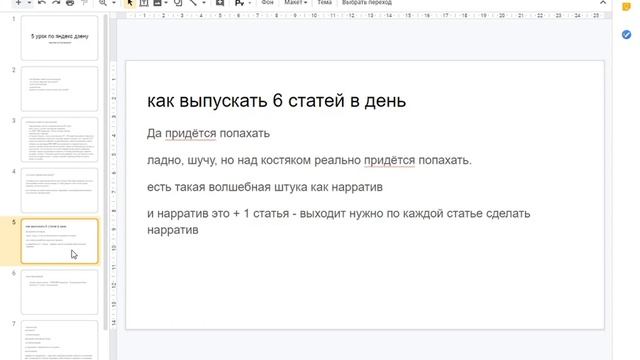Redo the last undone action
The image size is (640, 360).
[x=56, y=2]
